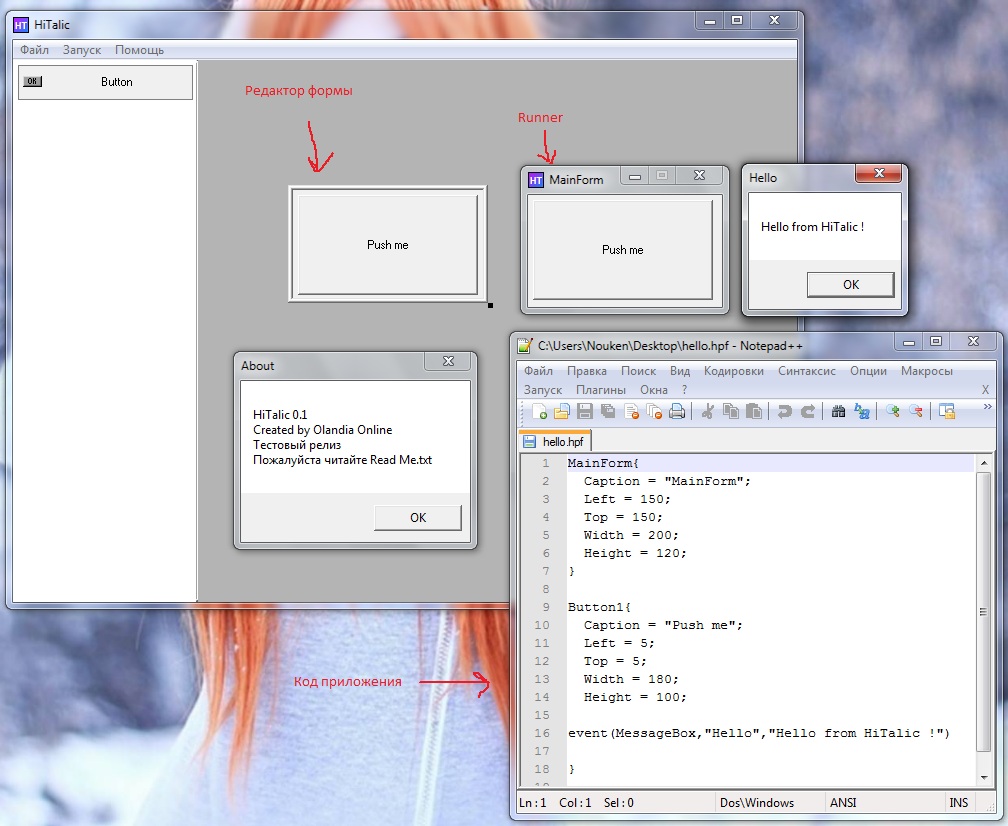1008x826 pixels.
Task: Create a new document in Notepad++ toolbar
Action: (x=540, y=412)
